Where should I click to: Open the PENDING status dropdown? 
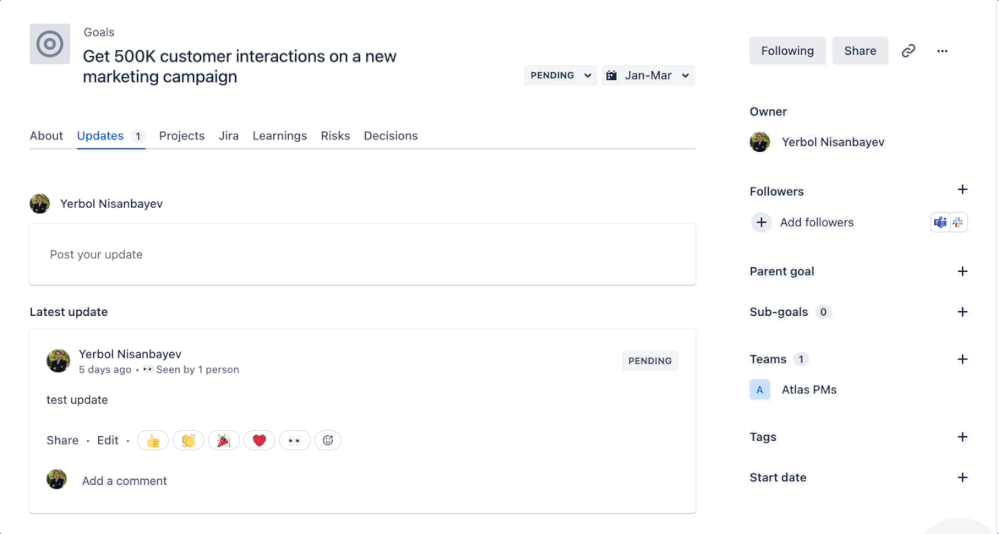click(561, 75)
